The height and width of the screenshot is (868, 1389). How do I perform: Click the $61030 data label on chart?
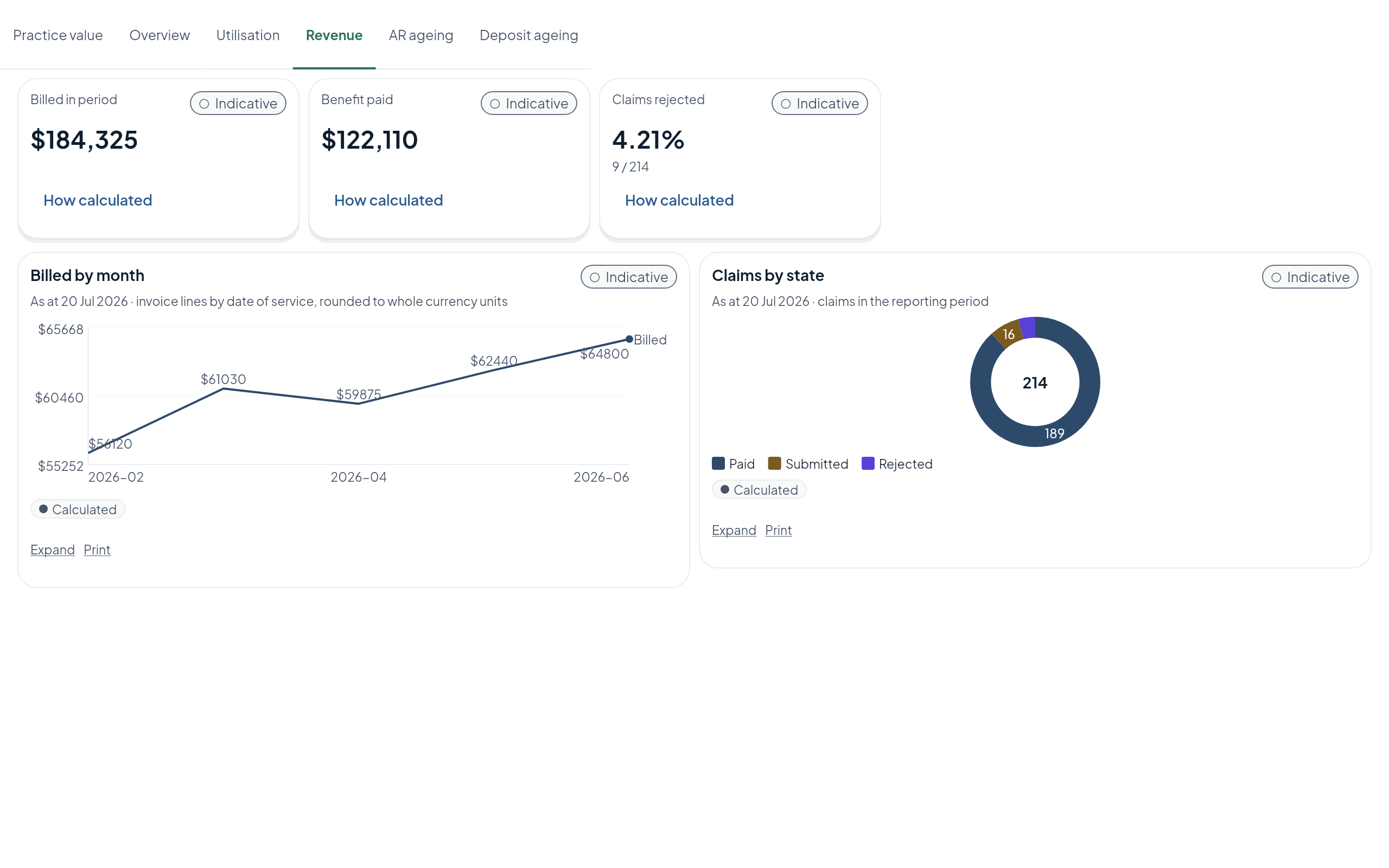pyautogui.click(x=224, y=379)
